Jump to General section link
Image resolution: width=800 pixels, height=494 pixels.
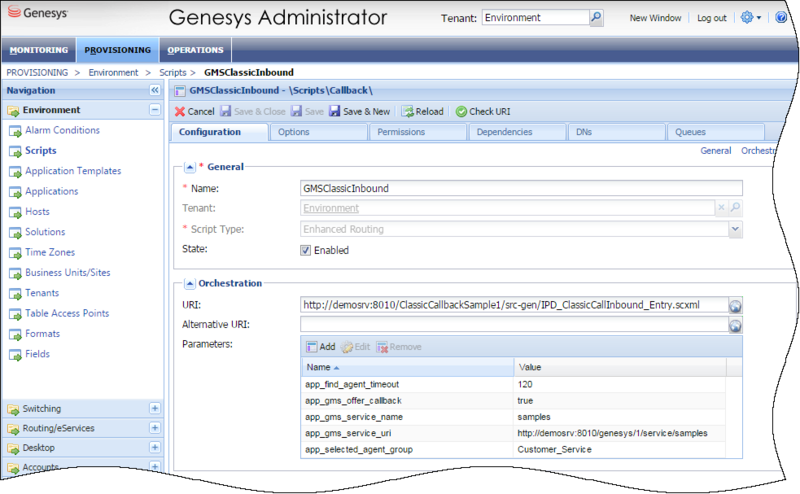coord(715,151)
